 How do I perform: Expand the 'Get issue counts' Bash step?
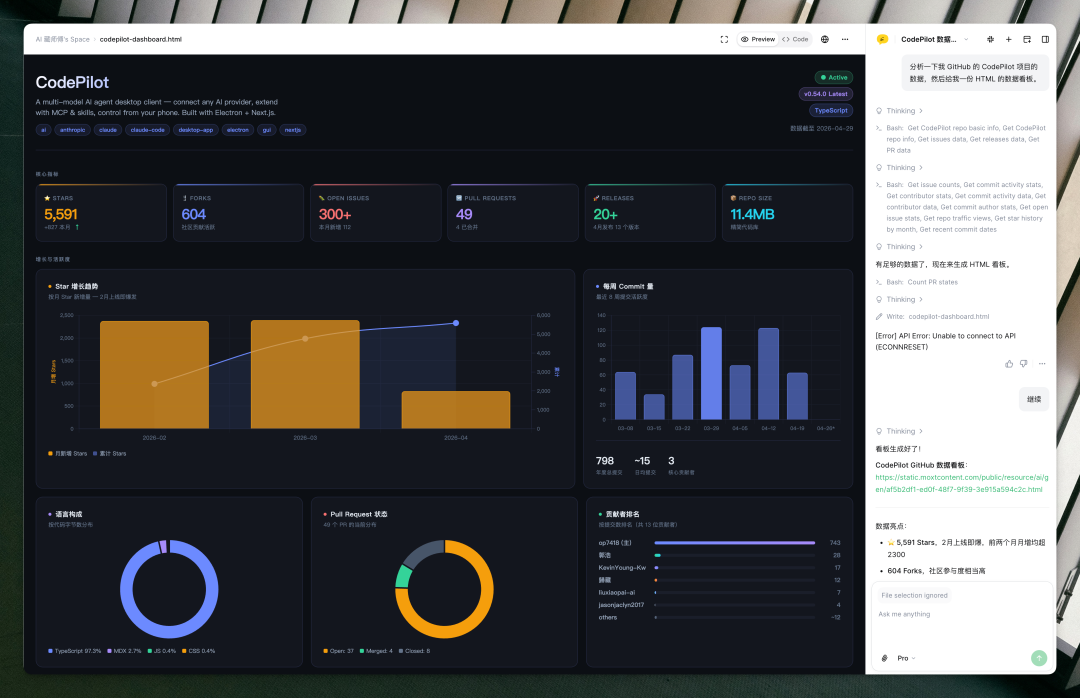point(962,207)
